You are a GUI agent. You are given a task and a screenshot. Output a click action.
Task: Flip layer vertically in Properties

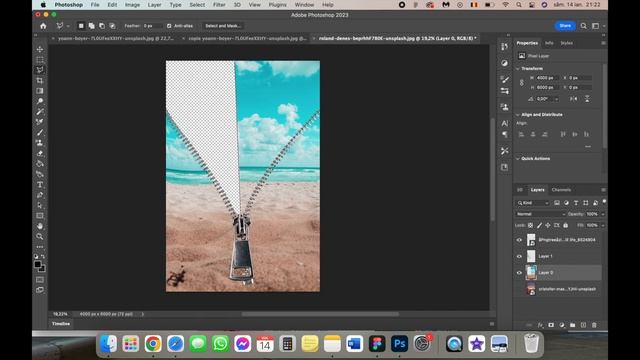tap(587, 99)
